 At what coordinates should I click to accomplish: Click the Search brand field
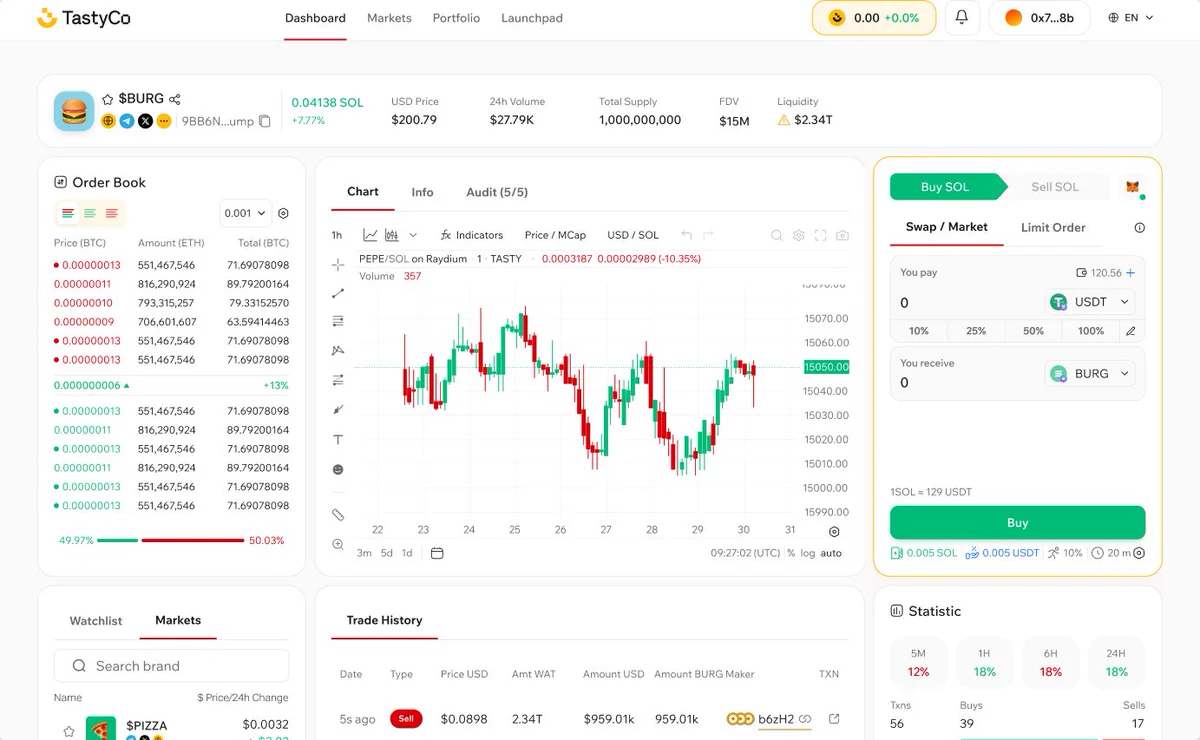tap(171, 666)
